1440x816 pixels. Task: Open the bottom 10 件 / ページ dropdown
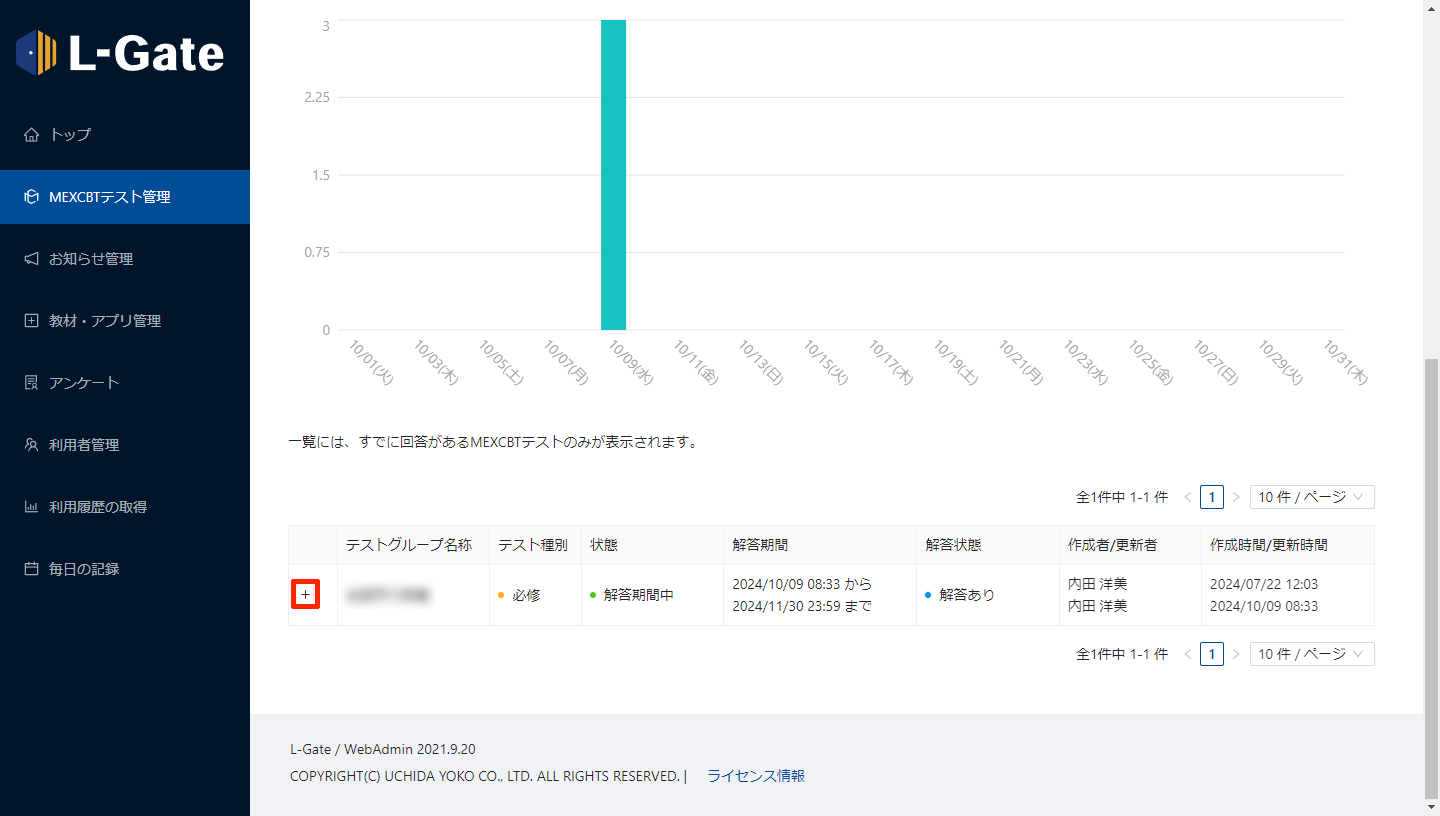[1311, 654]
